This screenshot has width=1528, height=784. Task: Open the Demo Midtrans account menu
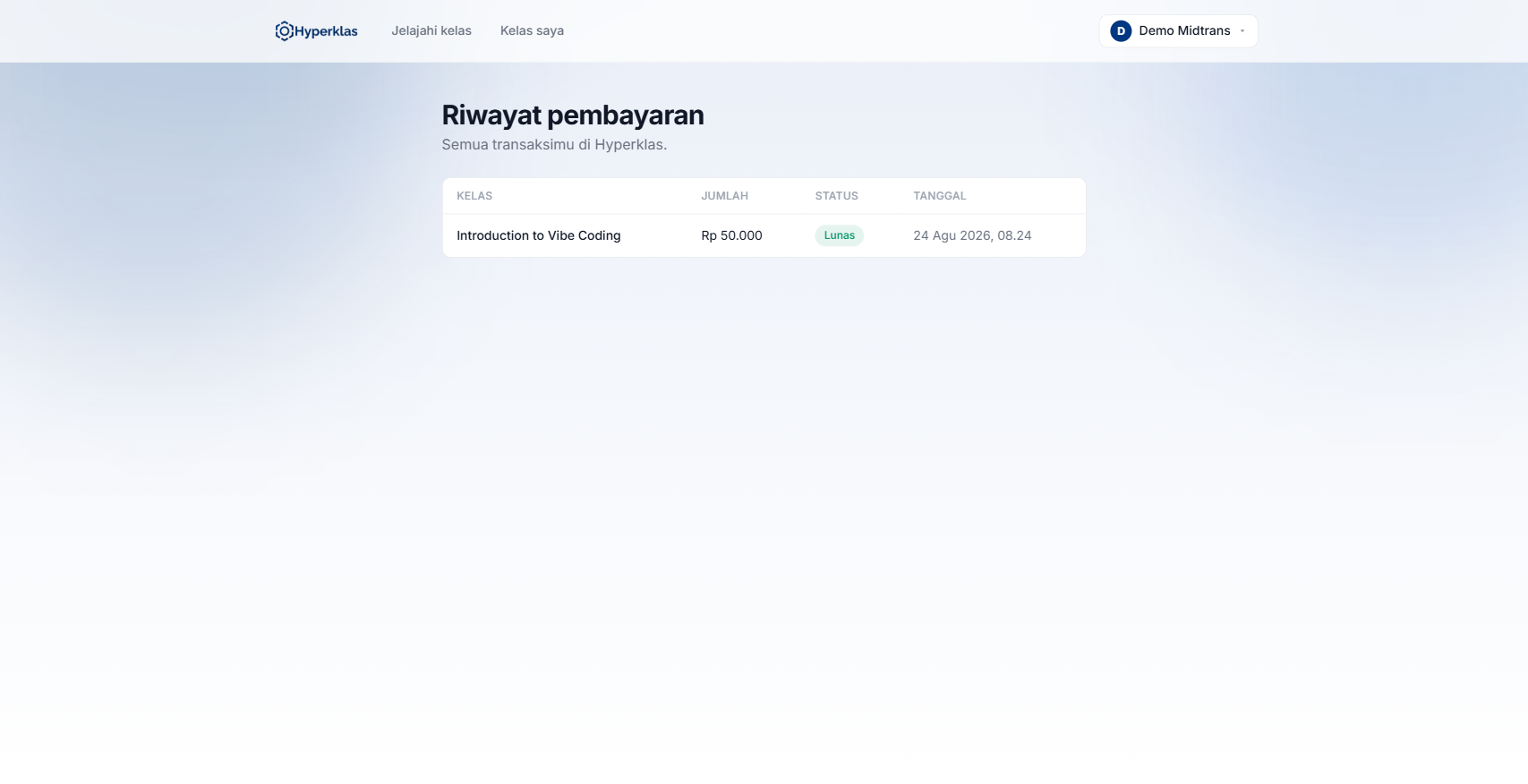coord(1178,30)
